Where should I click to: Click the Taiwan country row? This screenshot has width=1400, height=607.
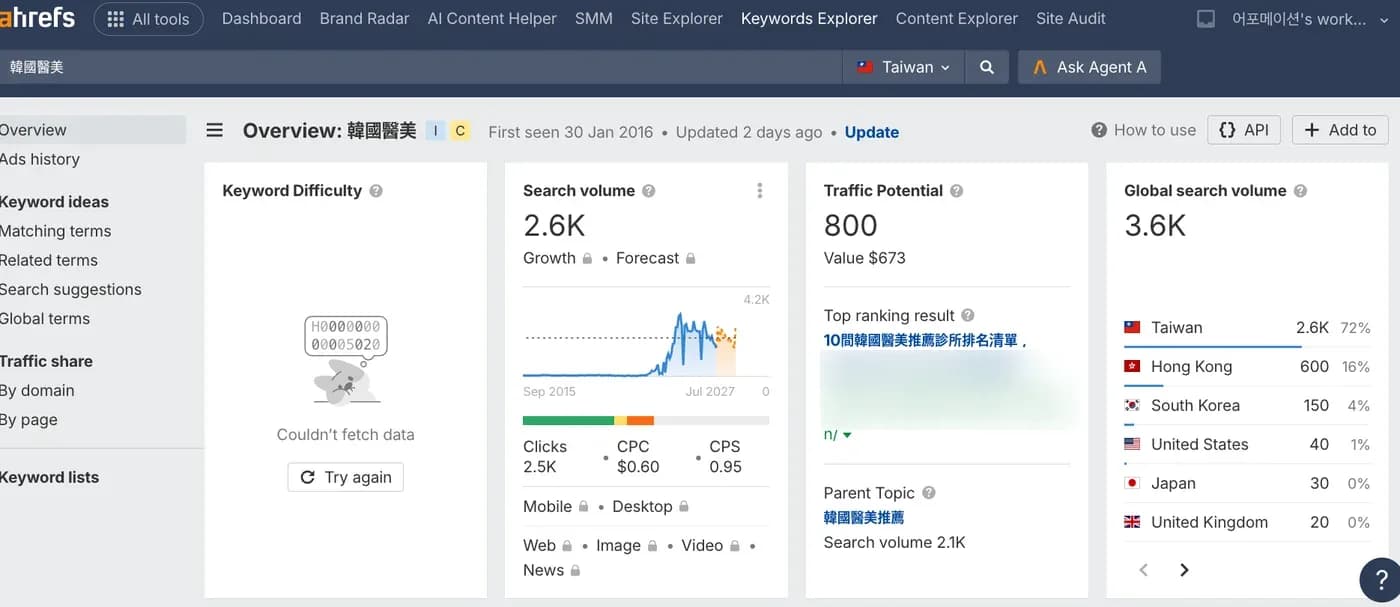click(x=1247, y=328)
